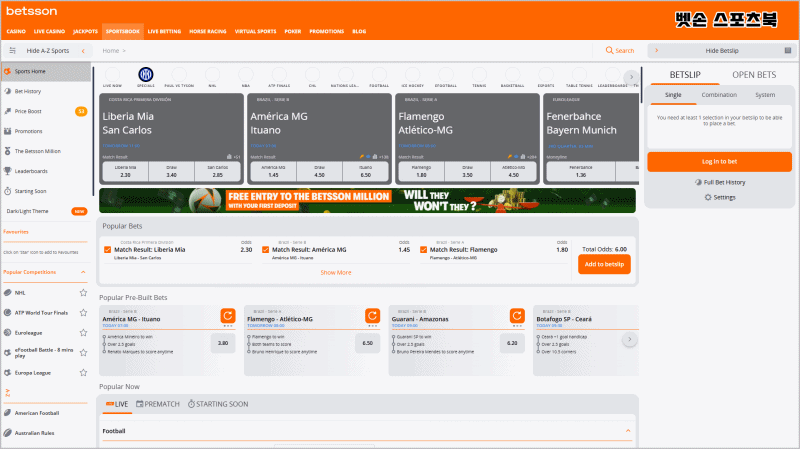Click the Starting Soon clock icon in sidebar

click(8, 191)
